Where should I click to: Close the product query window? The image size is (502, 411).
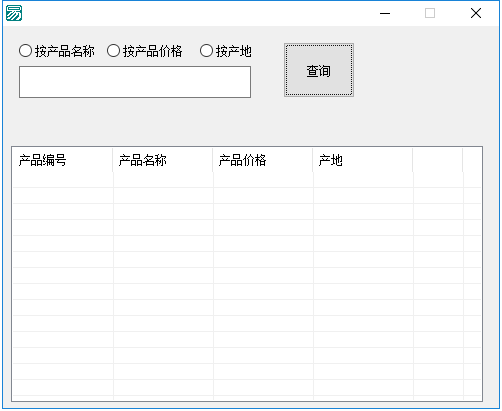point(476,13)
